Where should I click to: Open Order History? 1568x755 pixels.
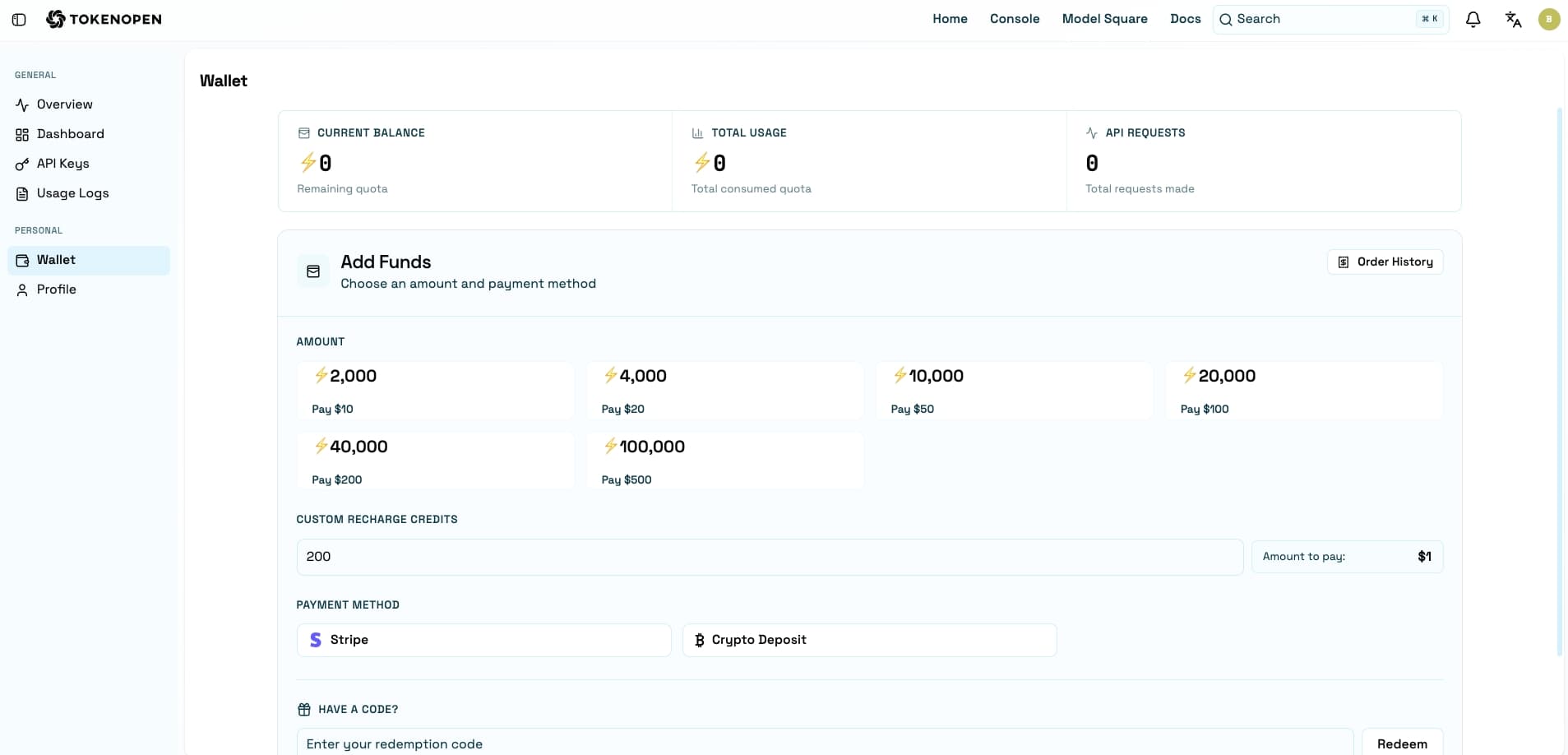point(1385,262)
